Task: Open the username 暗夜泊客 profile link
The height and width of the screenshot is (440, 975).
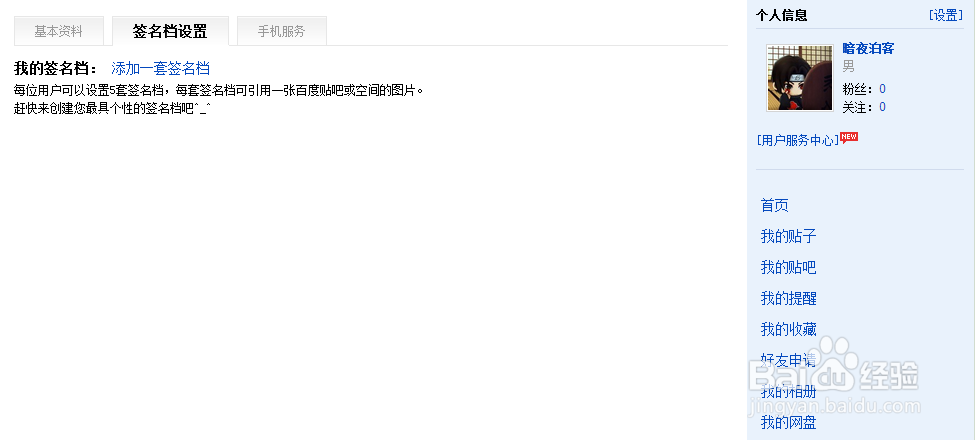Action: (x=868, y=48)
